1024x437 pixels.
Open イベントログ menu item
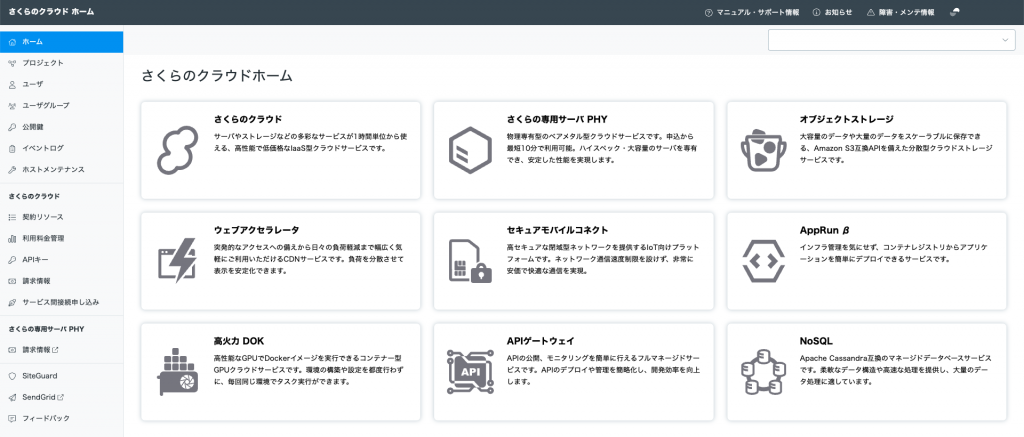[61, 148]
